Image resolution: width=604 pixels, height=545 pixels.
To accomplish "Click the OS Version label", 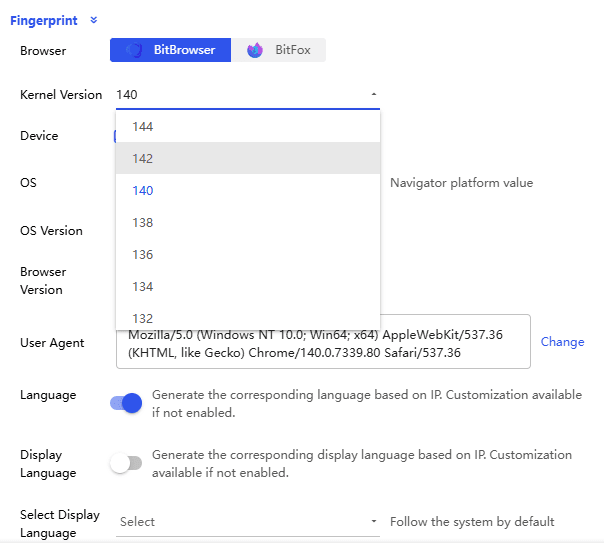I will pos(51,231).
